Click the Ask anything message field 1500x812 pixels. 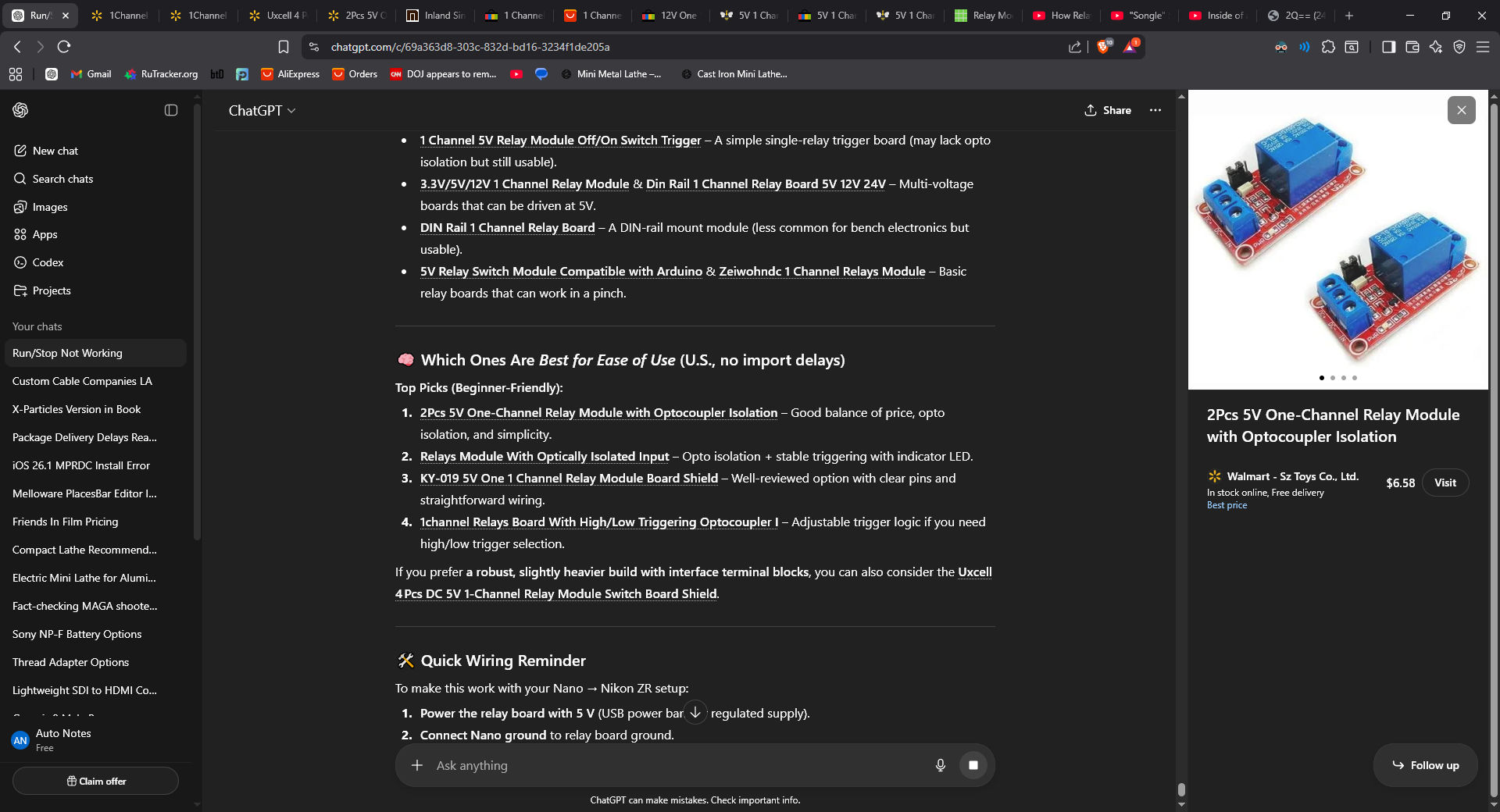[x=672, y=765]
